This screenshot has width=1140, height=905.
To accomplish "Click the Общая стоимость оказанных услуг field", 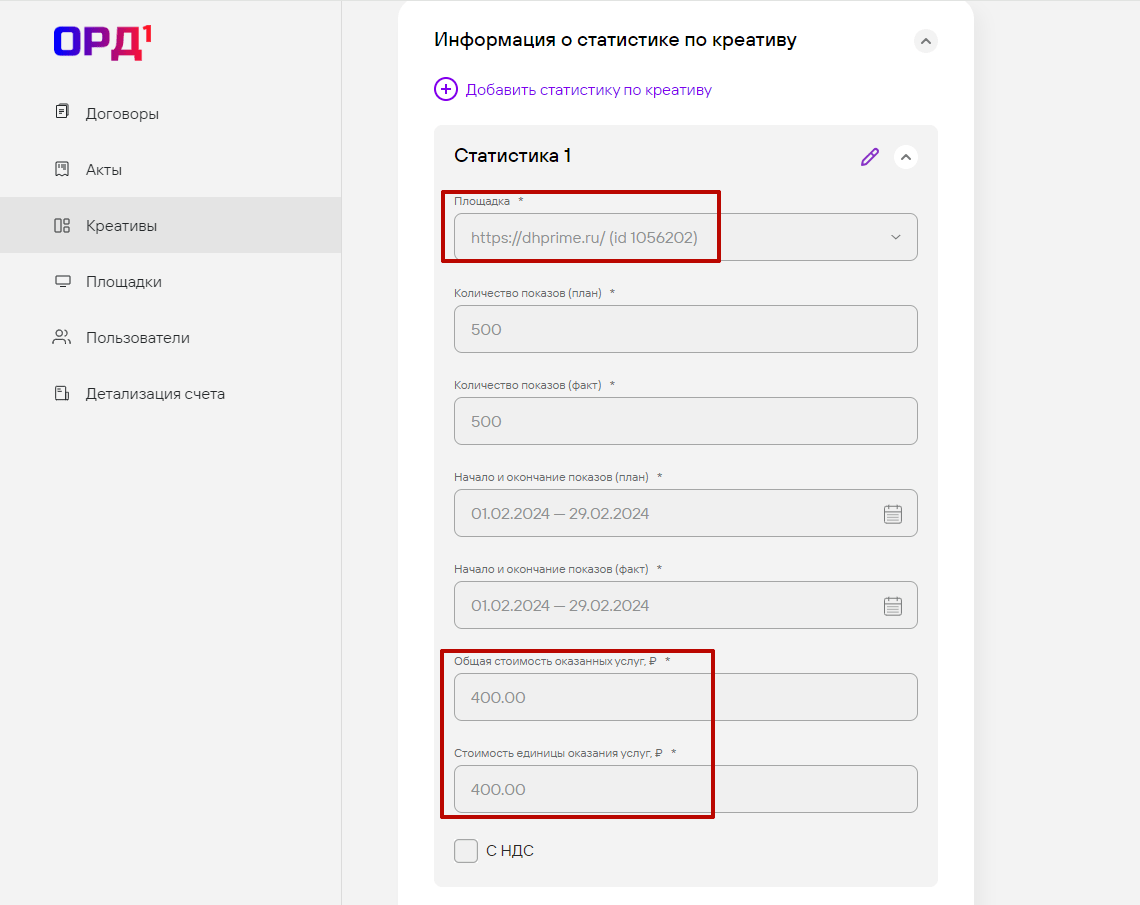I will [685, 697].
